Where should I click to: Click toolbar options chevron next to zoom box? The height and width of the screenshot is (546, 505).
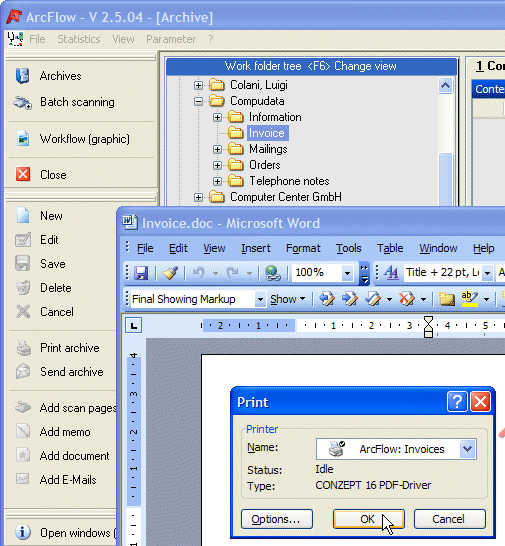364,274
